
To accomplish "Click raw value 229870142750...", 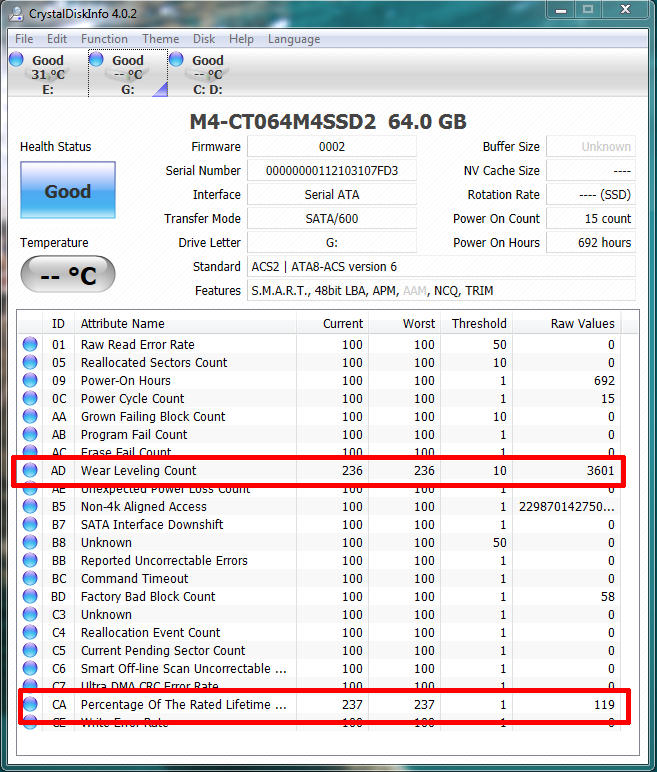I will coord(566,506).
